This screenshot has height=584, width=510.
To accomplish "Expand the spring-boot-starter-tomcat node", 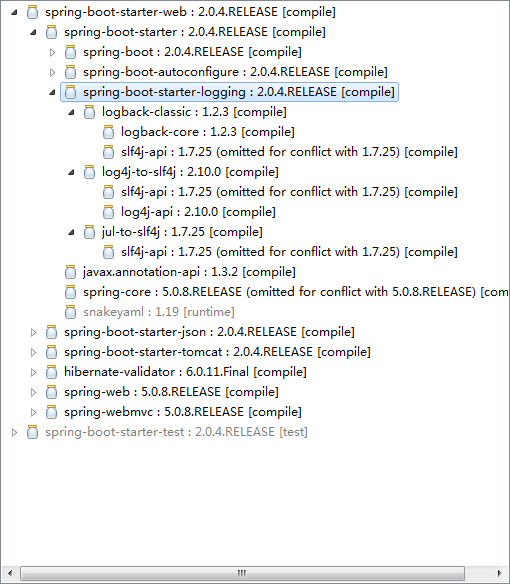I will [34, 352].
